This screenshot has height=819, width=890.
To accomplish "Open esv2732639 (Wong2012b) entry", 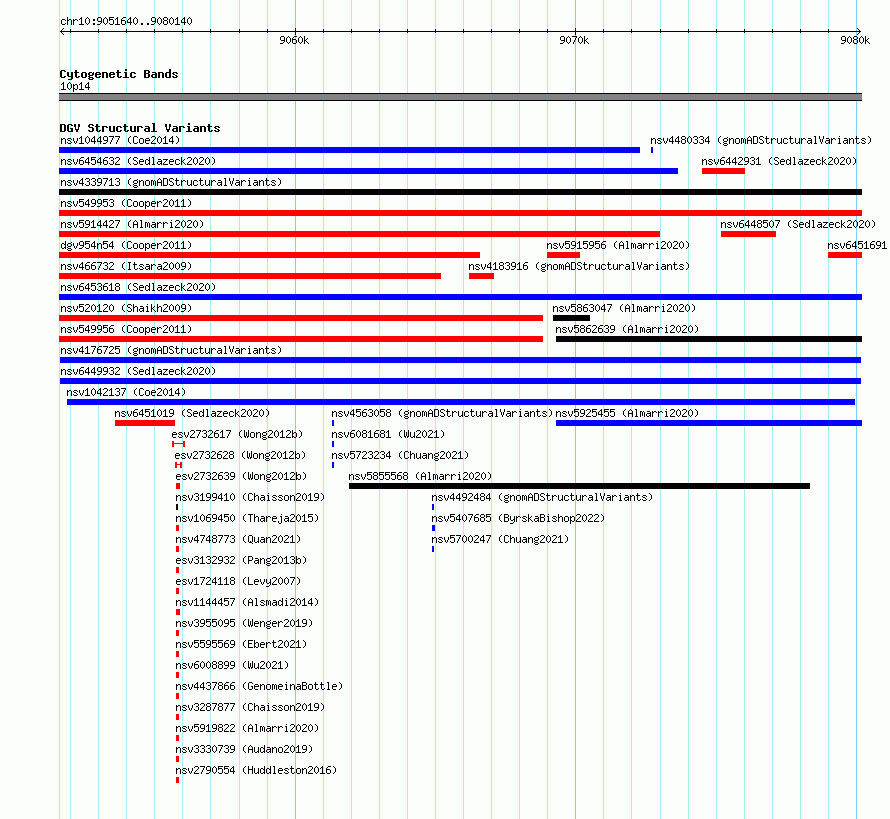I will click(241, 476).
